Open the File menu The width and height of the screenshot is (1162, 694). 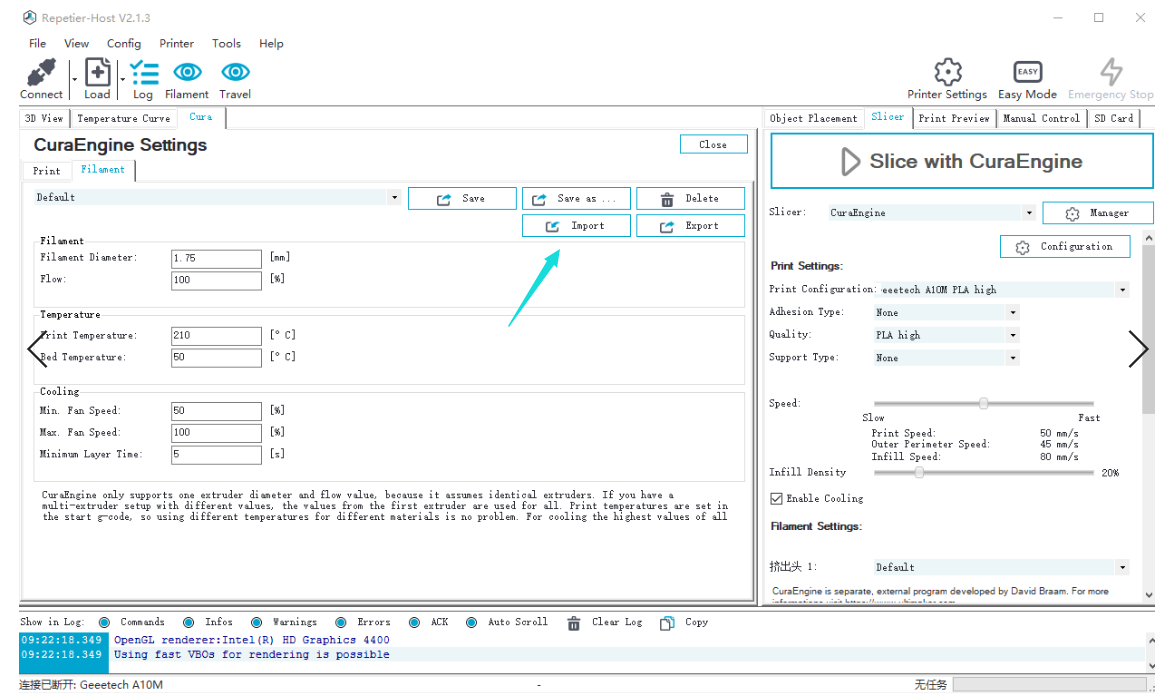pyautogui.click(x=38, y=44)
